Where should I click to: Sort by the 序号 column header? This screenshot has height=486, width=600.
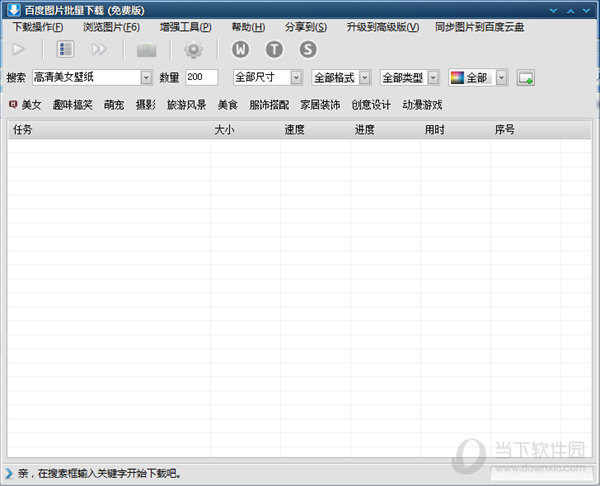click(x=525, y=130)
